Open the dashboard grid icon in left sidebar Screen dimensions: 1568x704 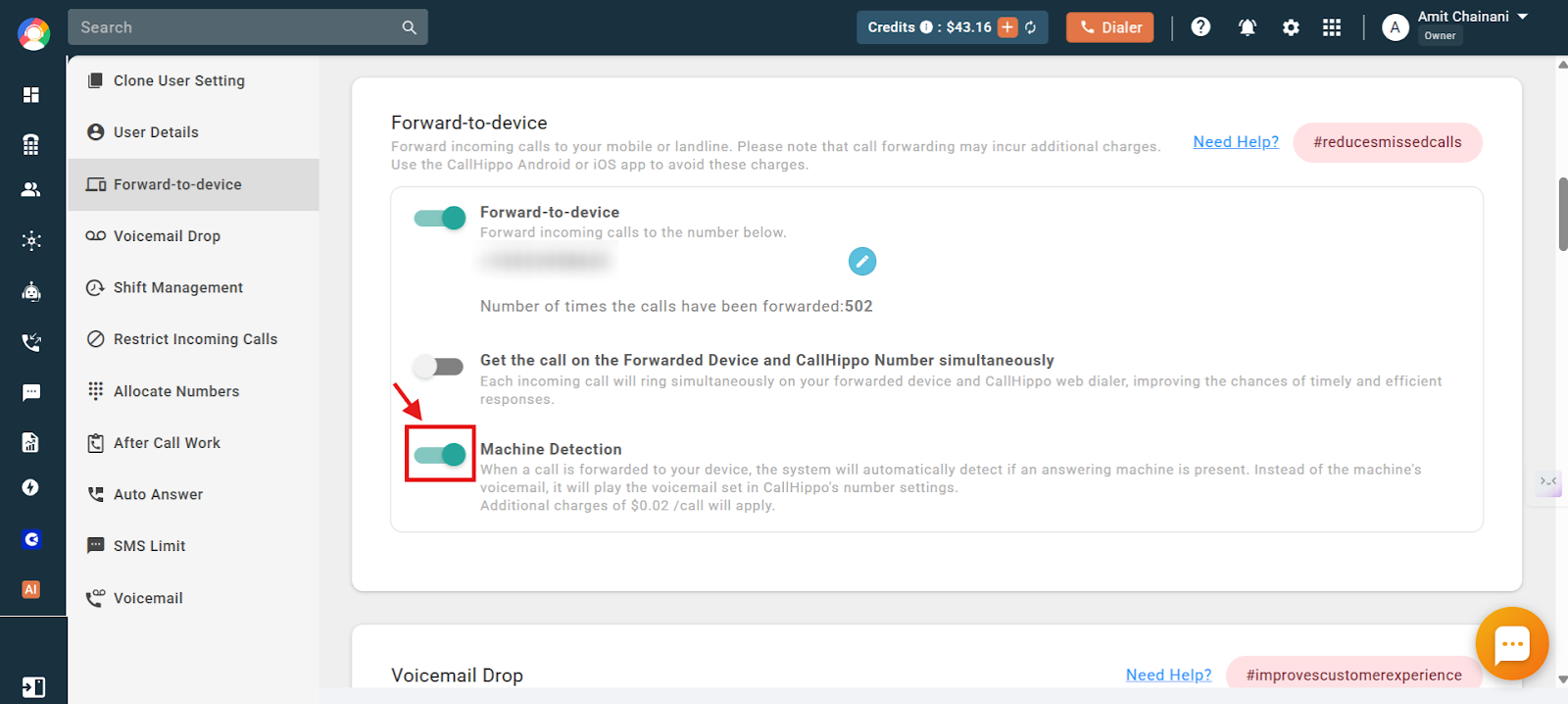(x=31, y=95)
